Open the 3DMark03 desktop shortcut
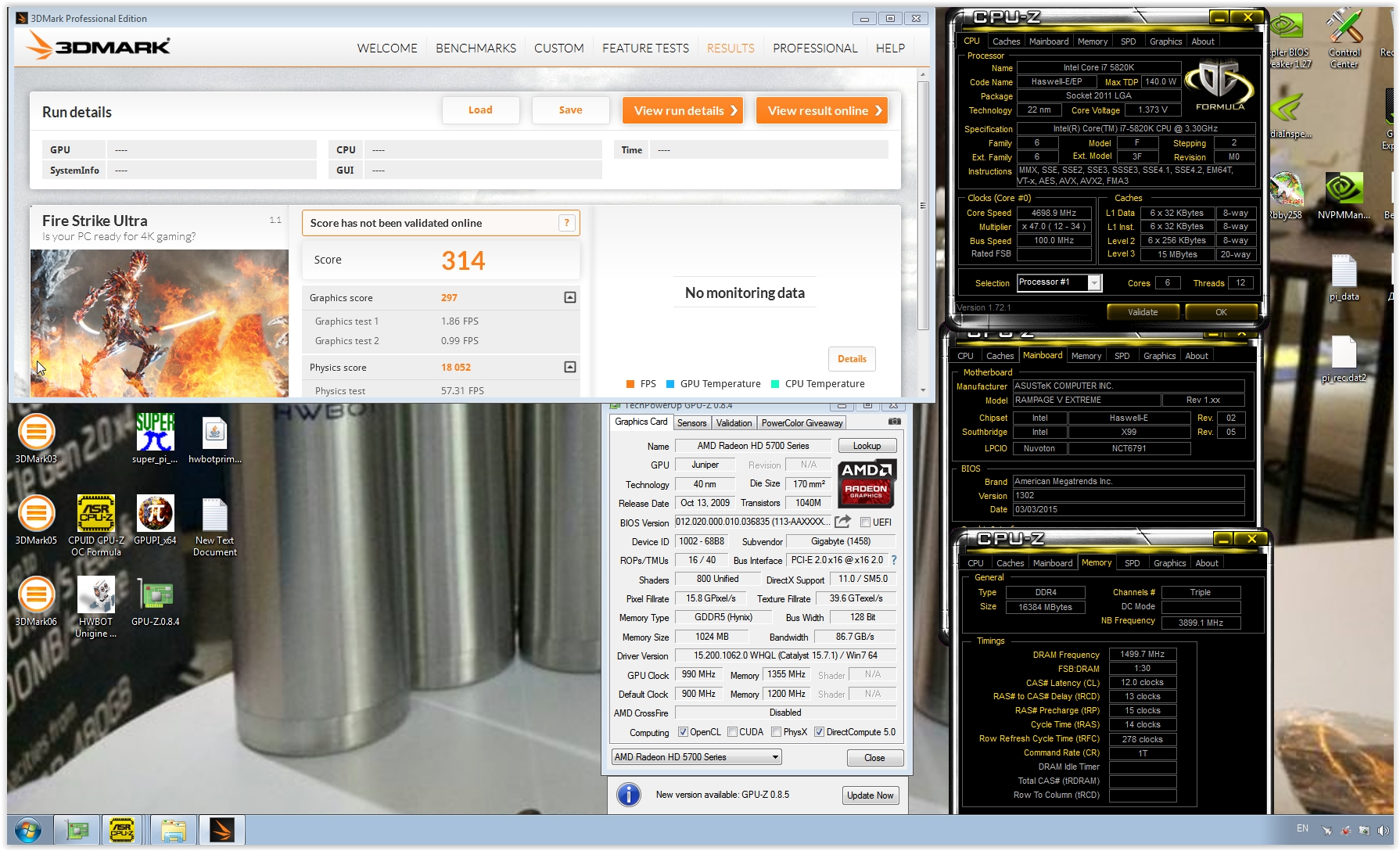The height and width of the screenshot is (851, 1400). 36,439
